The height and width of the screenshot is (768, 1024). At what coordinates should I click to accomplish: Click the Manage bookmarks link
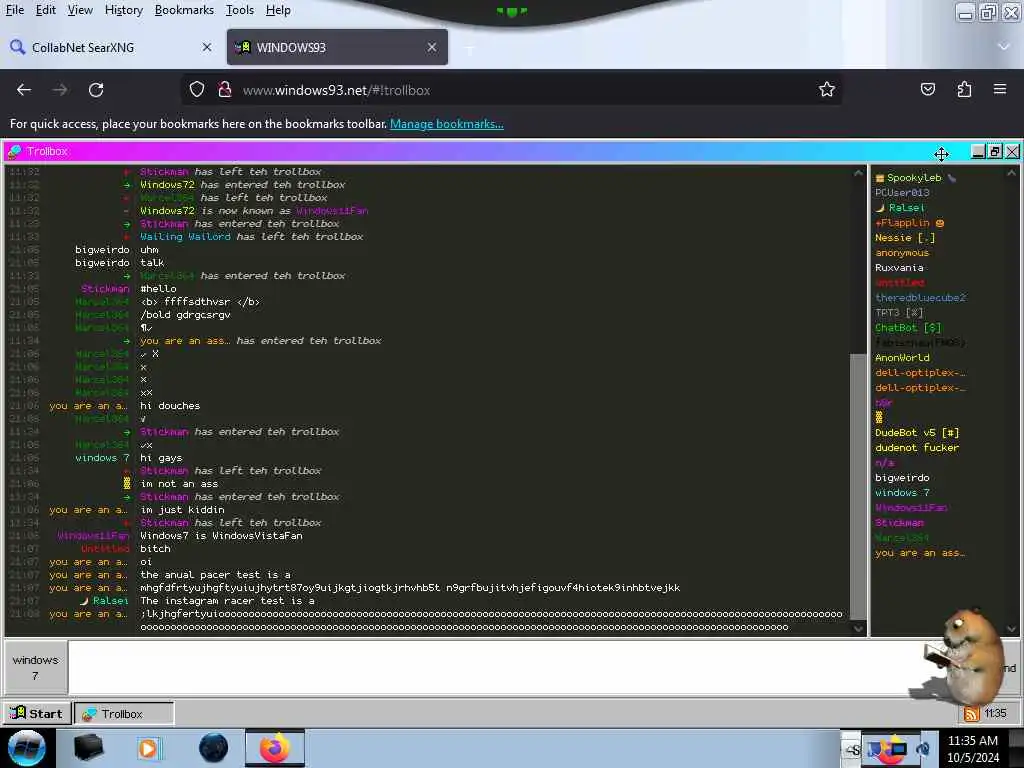(447, 123)
